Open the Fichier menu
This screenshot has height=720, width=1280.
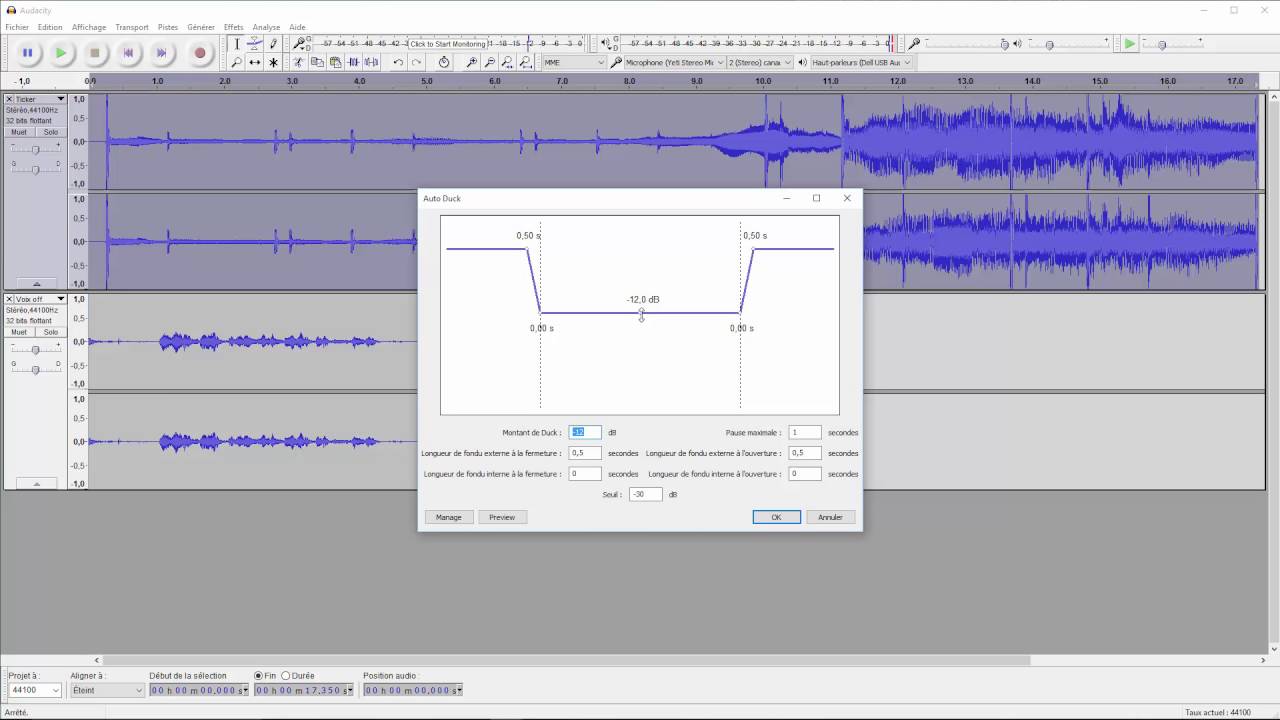[x=17, y=27]
